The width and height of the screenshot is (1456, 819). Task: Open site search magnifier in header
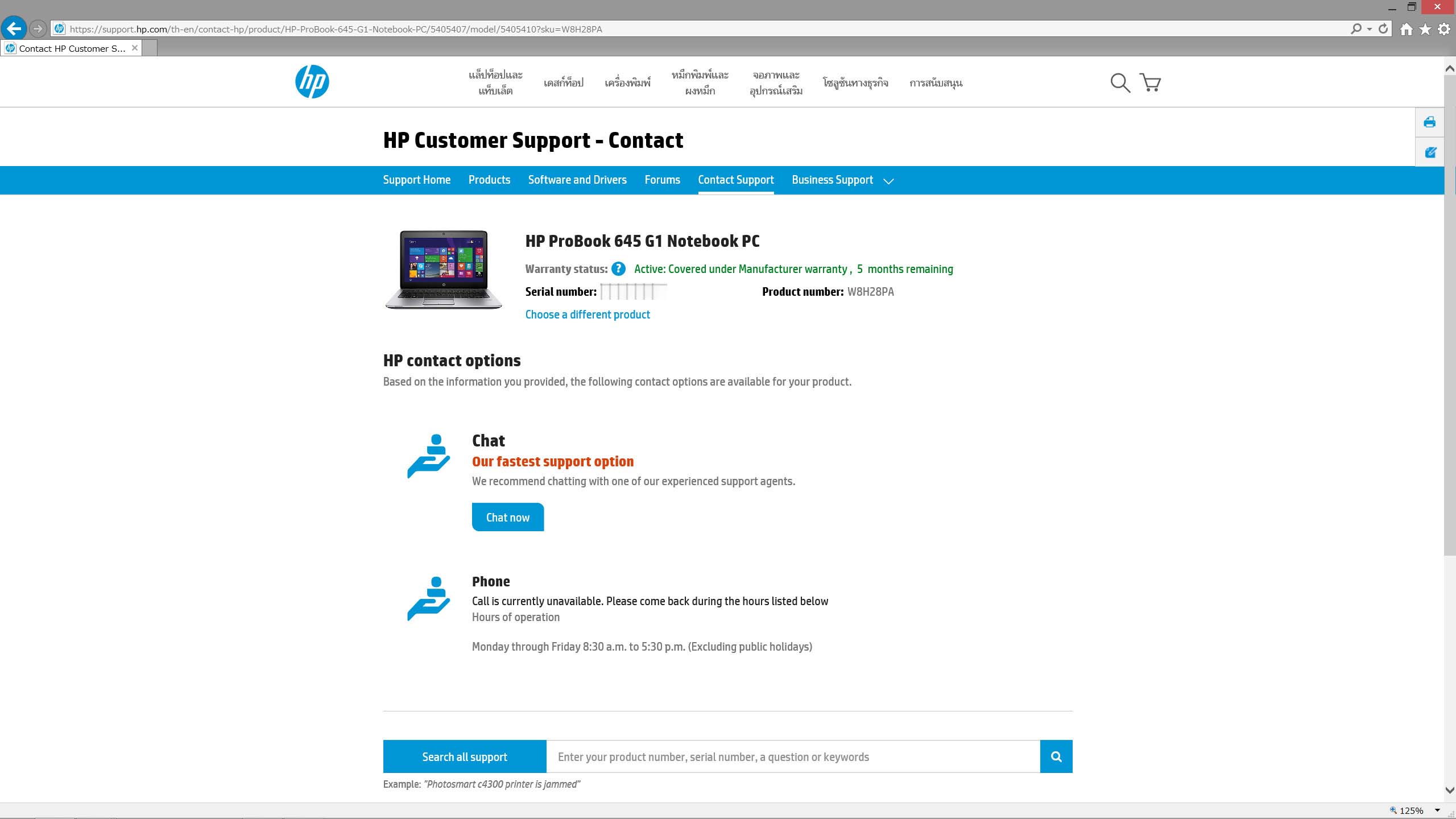pos(1120,83)
